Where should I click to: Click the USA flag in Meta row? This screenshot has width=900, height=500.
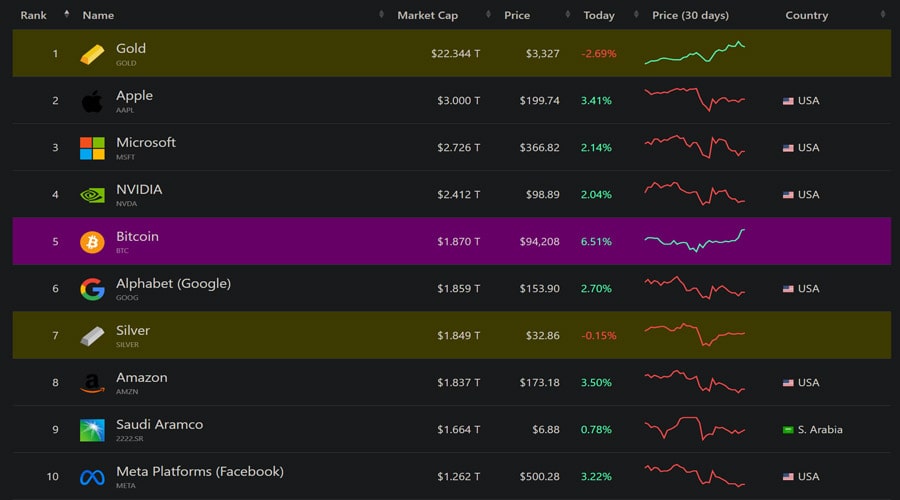[x=788, y=477]
